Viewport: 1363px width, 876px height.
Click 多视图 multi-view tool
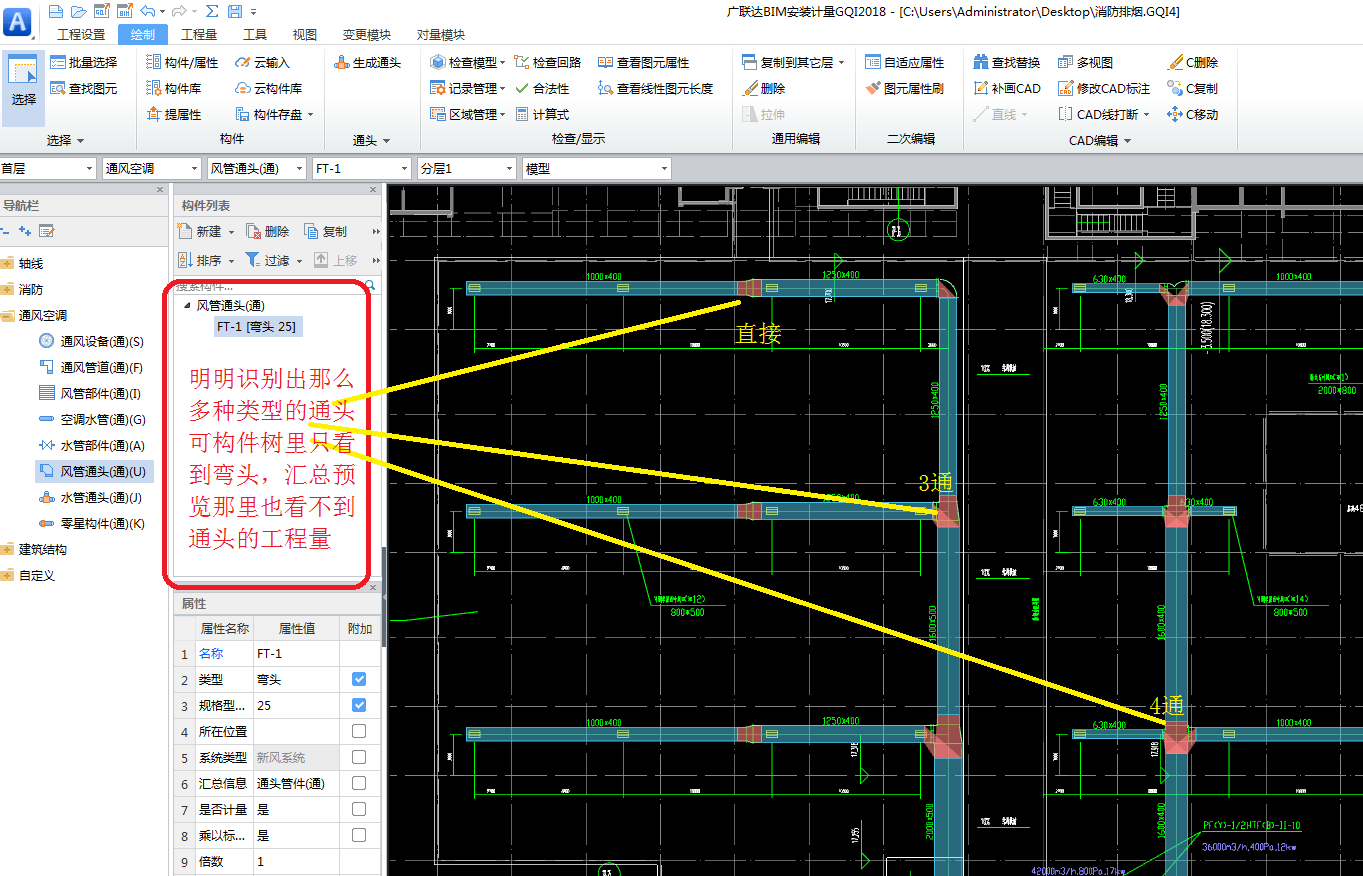click(x=1086, y=62)
